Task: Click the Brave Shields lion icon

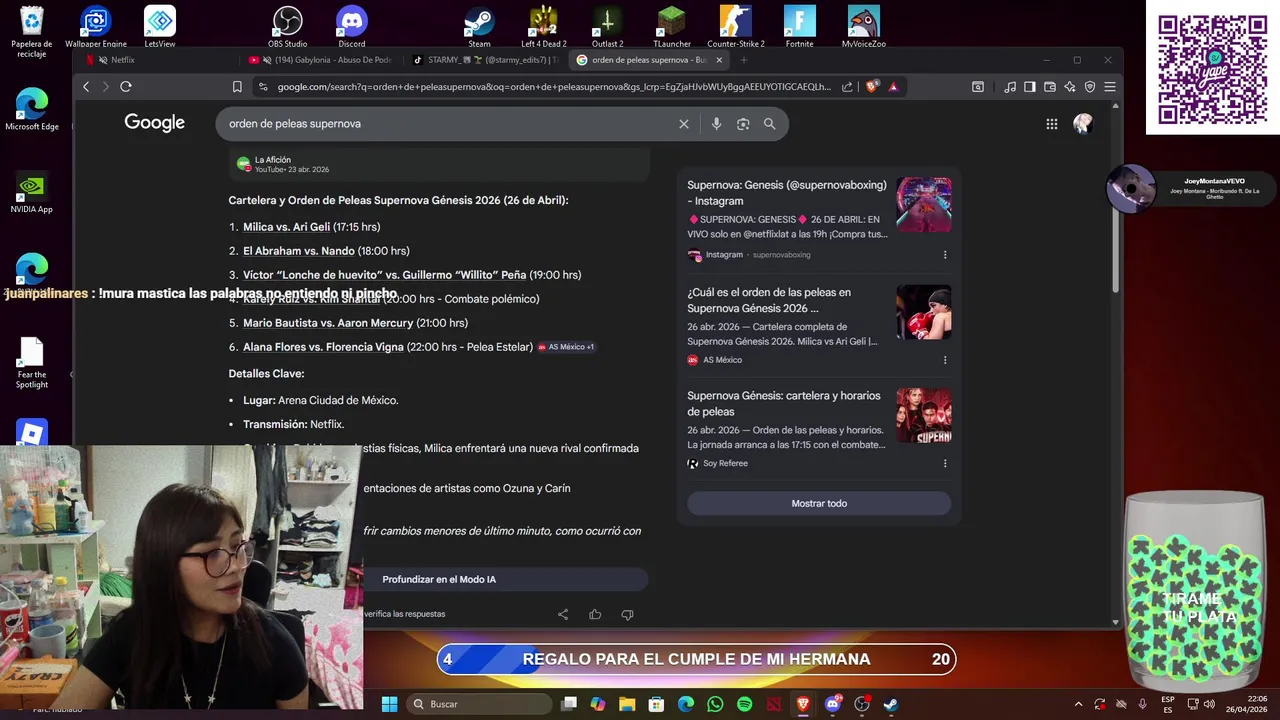Action: click(x=872, y=87)
